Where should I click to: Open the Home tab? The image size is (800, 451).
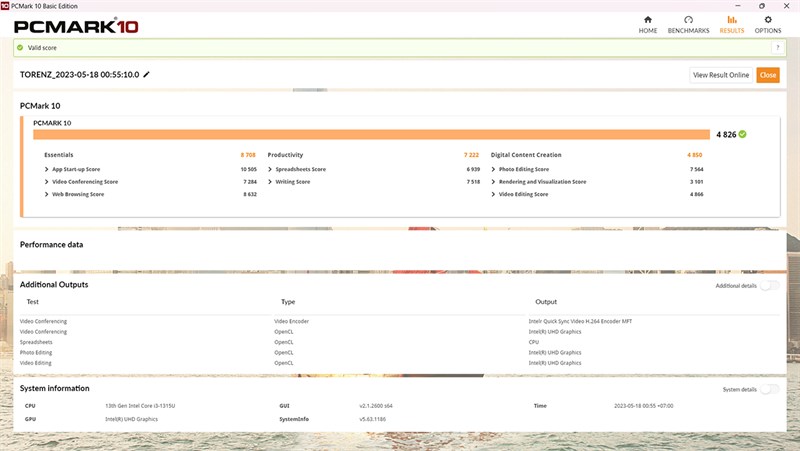tap(647, 24)
